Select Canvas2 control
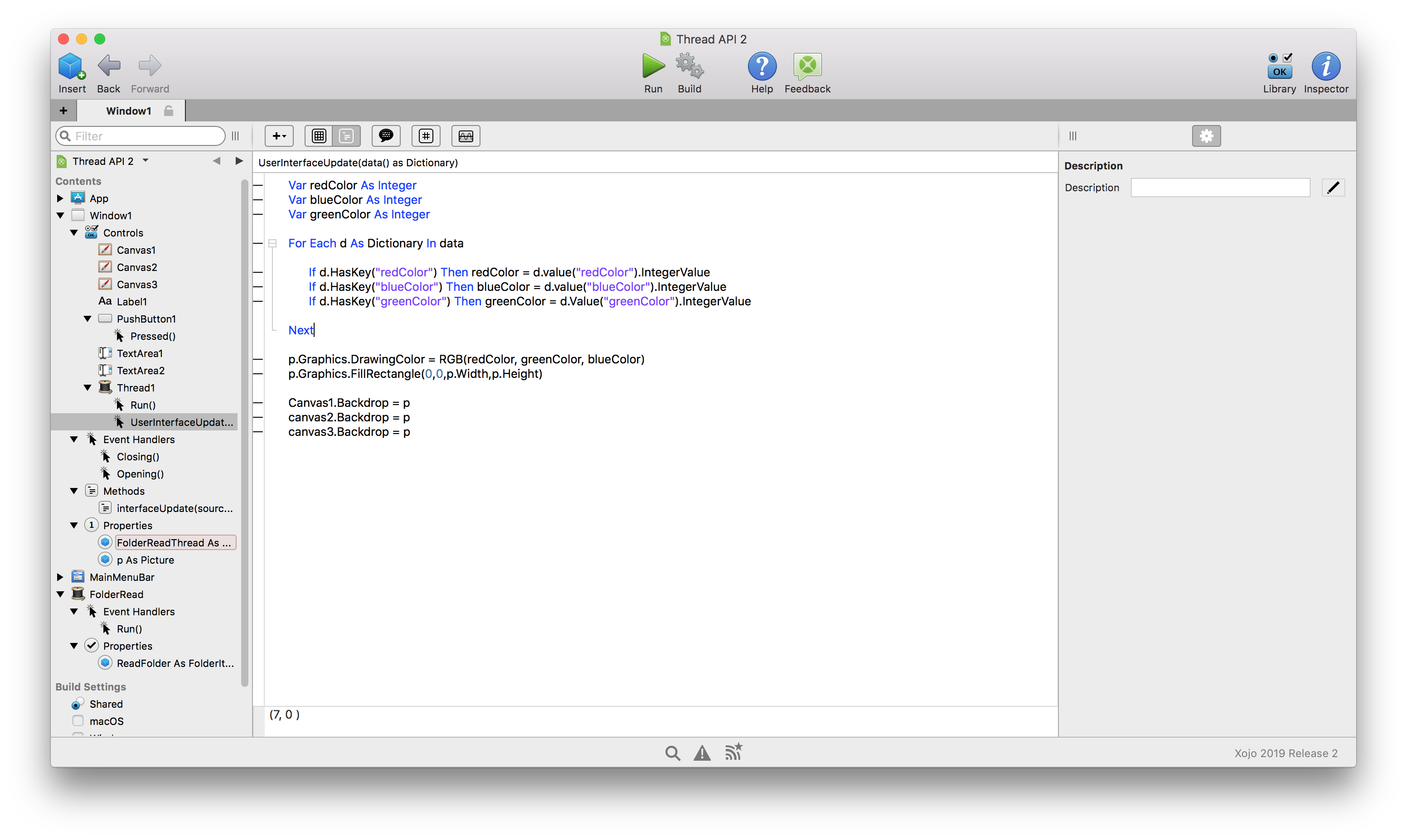Screen dimensions: 1407x840 (136, 267)
